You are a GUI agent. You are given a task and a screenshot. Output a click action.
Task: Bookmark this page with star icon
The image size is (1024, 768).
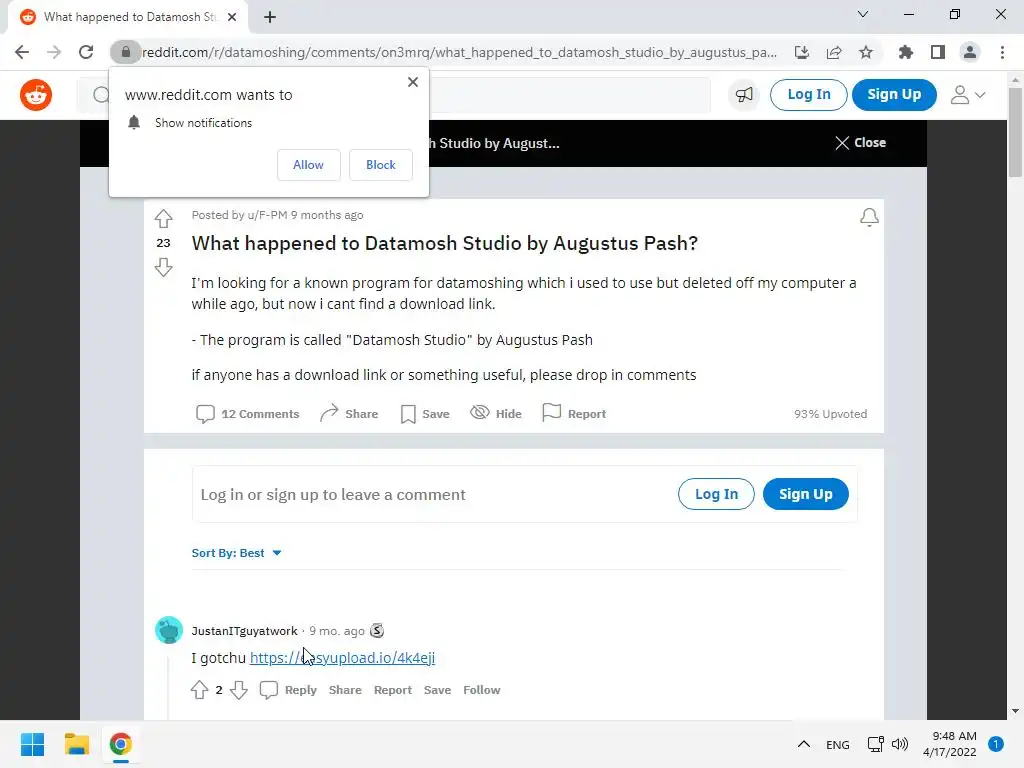(x=866, y=52)
